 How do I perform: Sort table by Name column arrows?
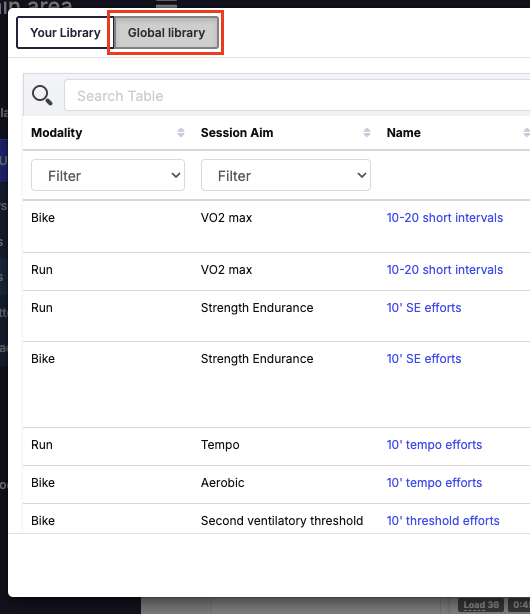(526, 132)
